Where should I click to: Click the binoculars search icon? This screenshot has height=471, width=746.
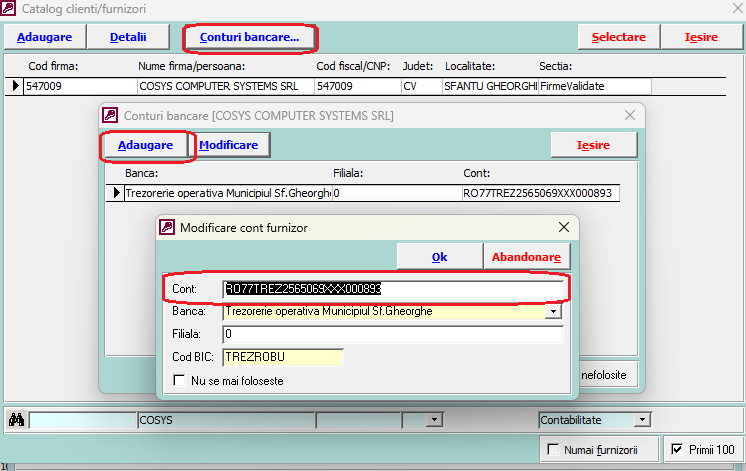(x=15, y=420)
